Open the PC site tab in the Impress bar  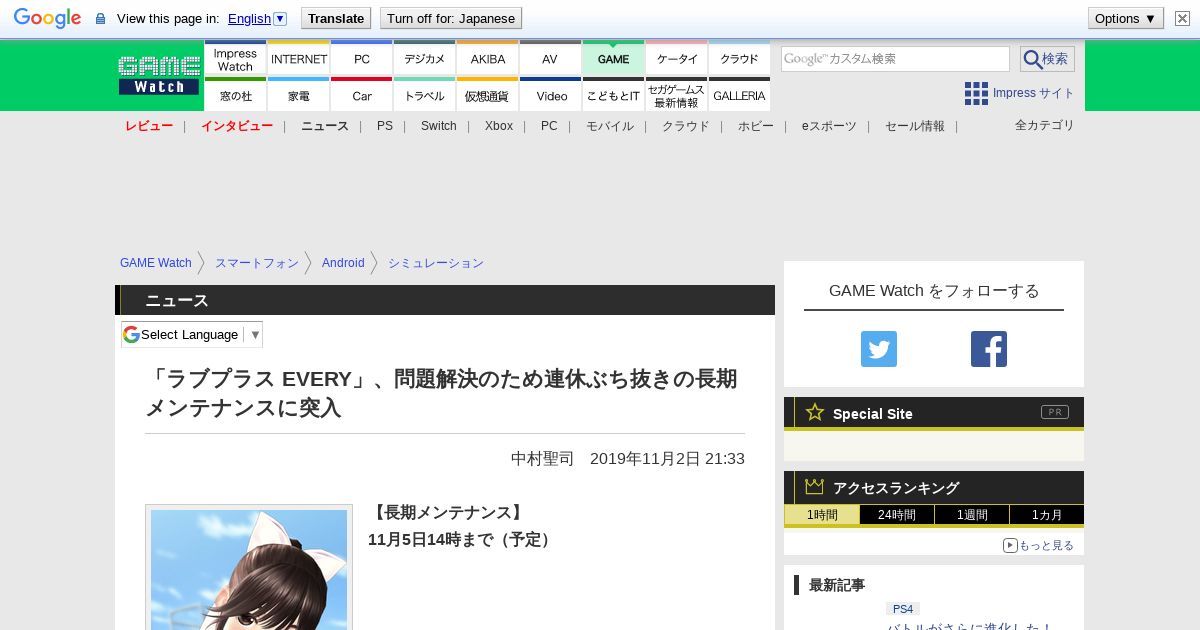(362, 59)
